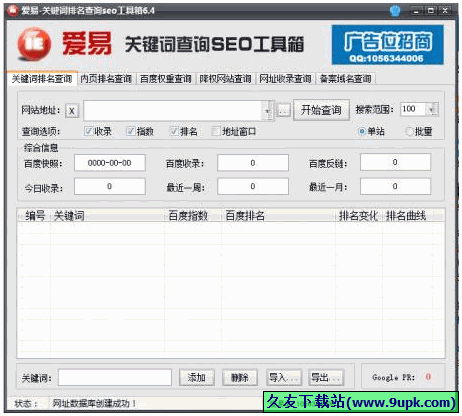The image size is (462, 416).
Task: Switch to 关键词排名查询 tab
Action: pyautogui.click(x=42, y=79)
